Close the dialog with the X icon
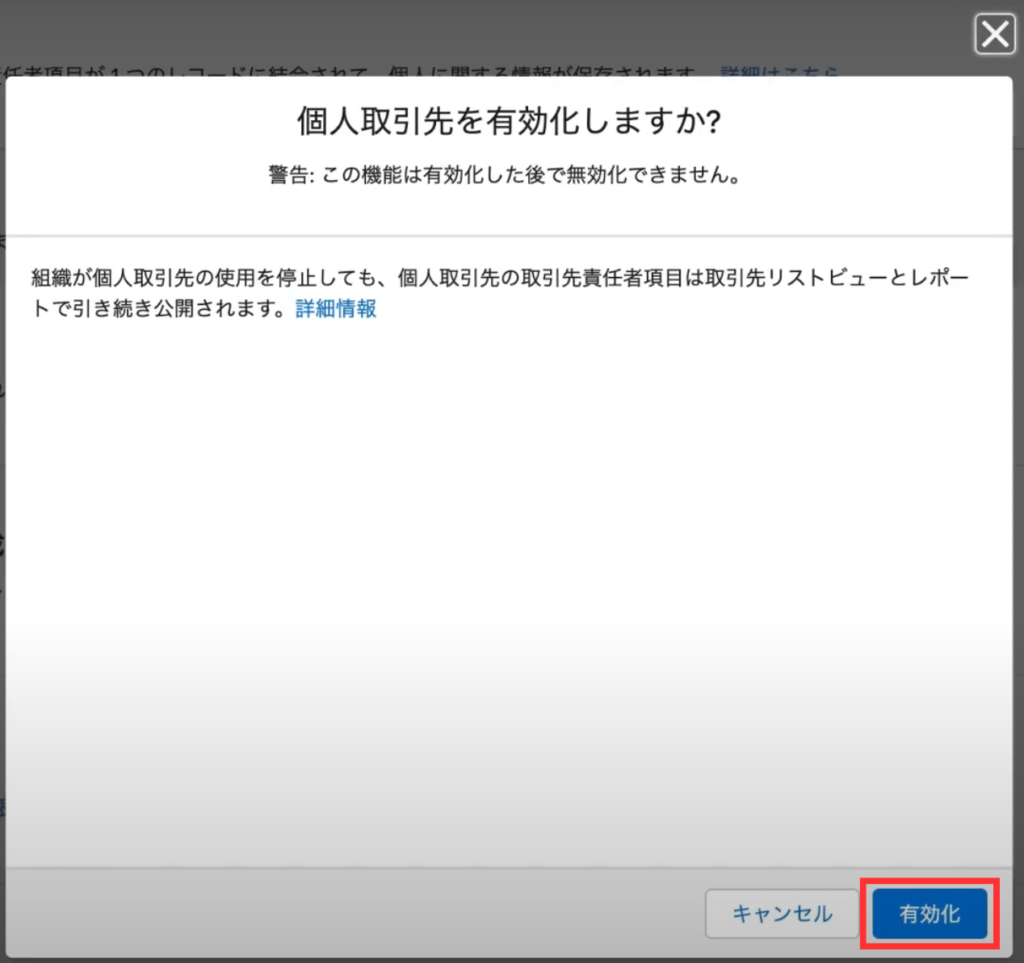 click(x=994, y=36)
